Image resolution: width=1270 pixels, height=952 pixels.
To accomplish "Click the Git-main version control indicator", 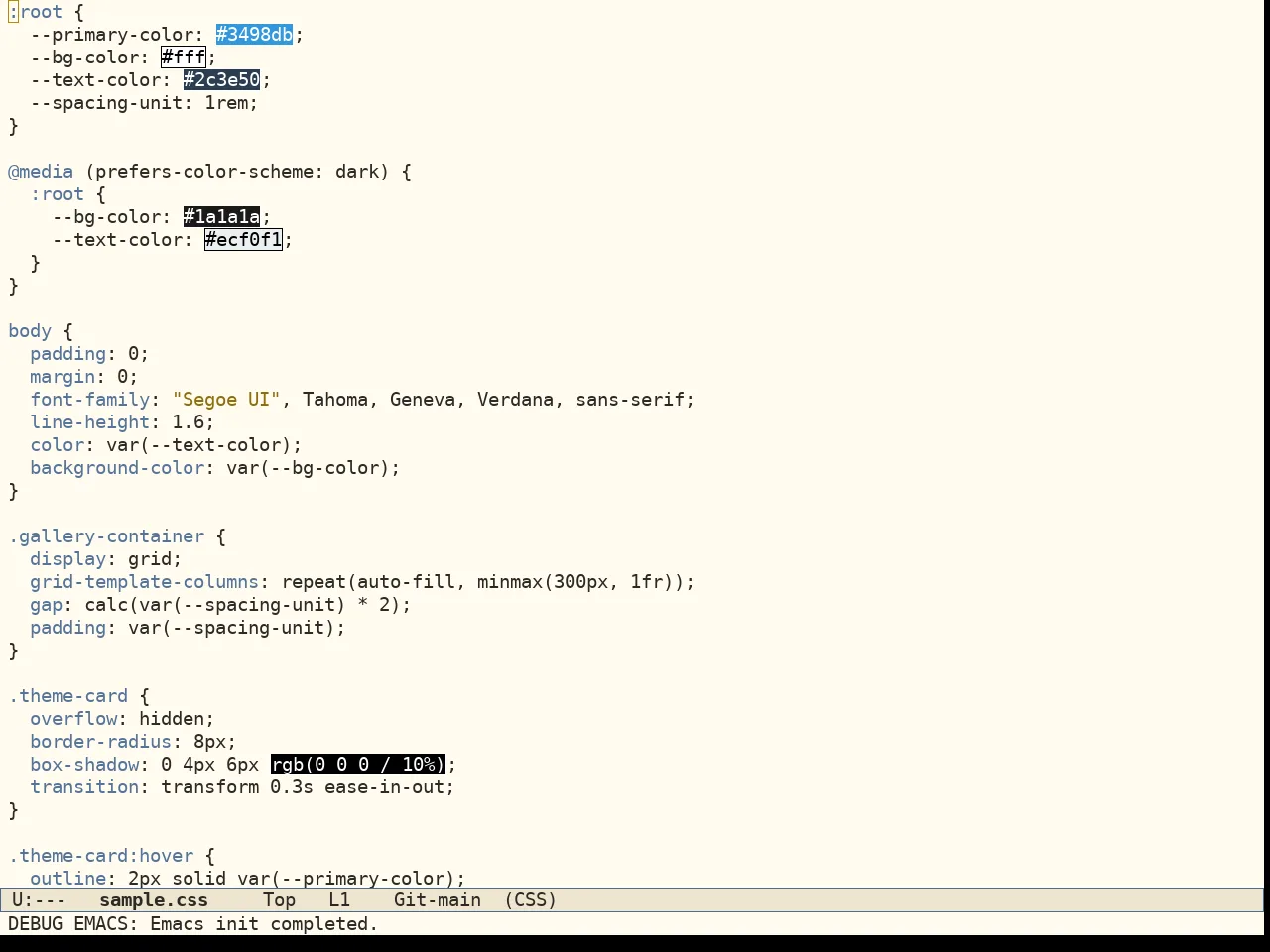I will point(438,900).
